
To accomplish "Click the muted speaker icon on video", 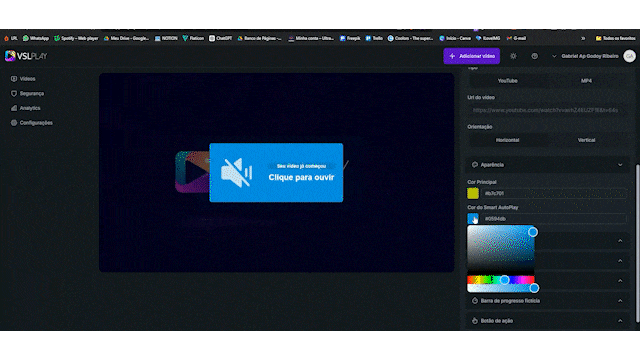I will (237, 173).
